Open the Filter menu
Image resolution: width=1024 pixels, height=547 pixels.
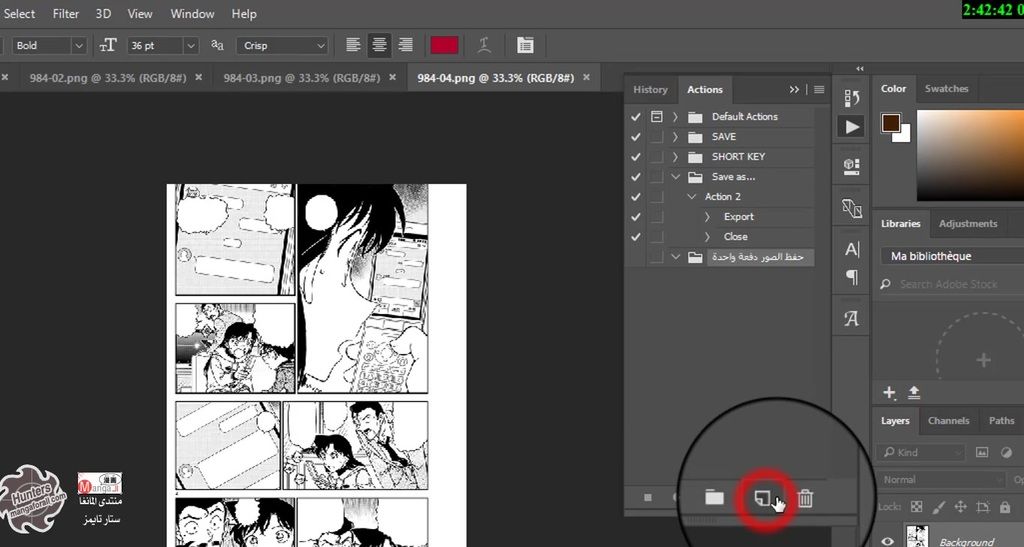click(x=66, y=14)
